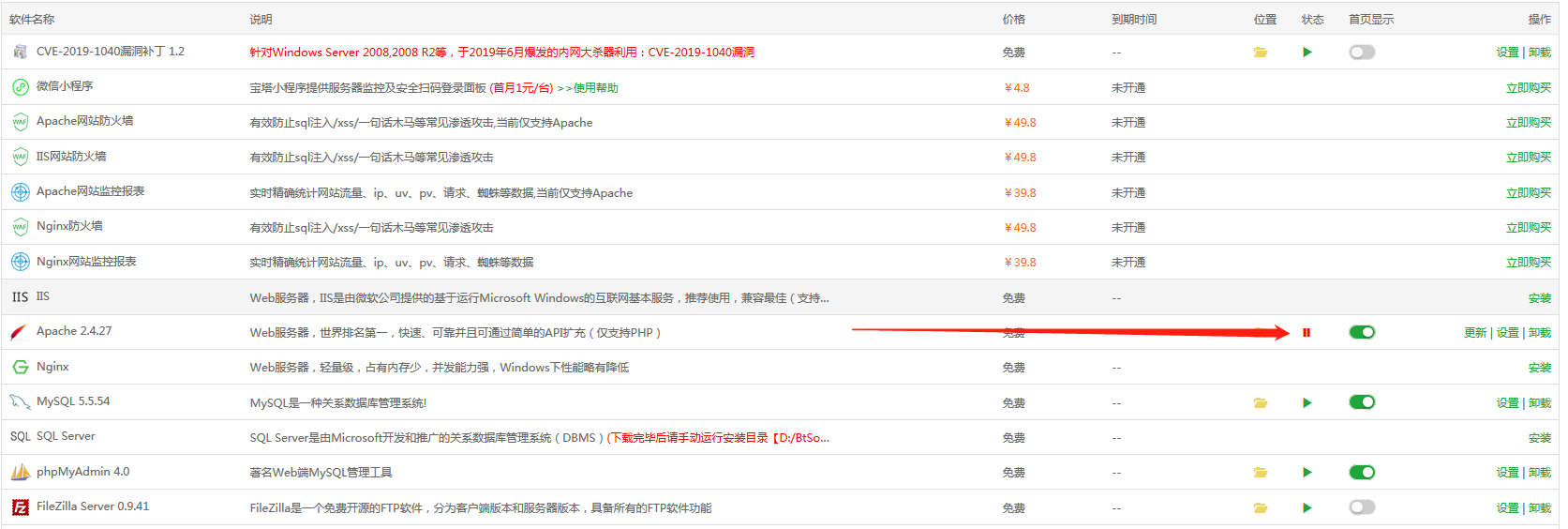This screenshot has width=1568, height=529.
Task: Click 卸载 for FileZilla Server 0.9.41
Action: (x=1540, y=508)
